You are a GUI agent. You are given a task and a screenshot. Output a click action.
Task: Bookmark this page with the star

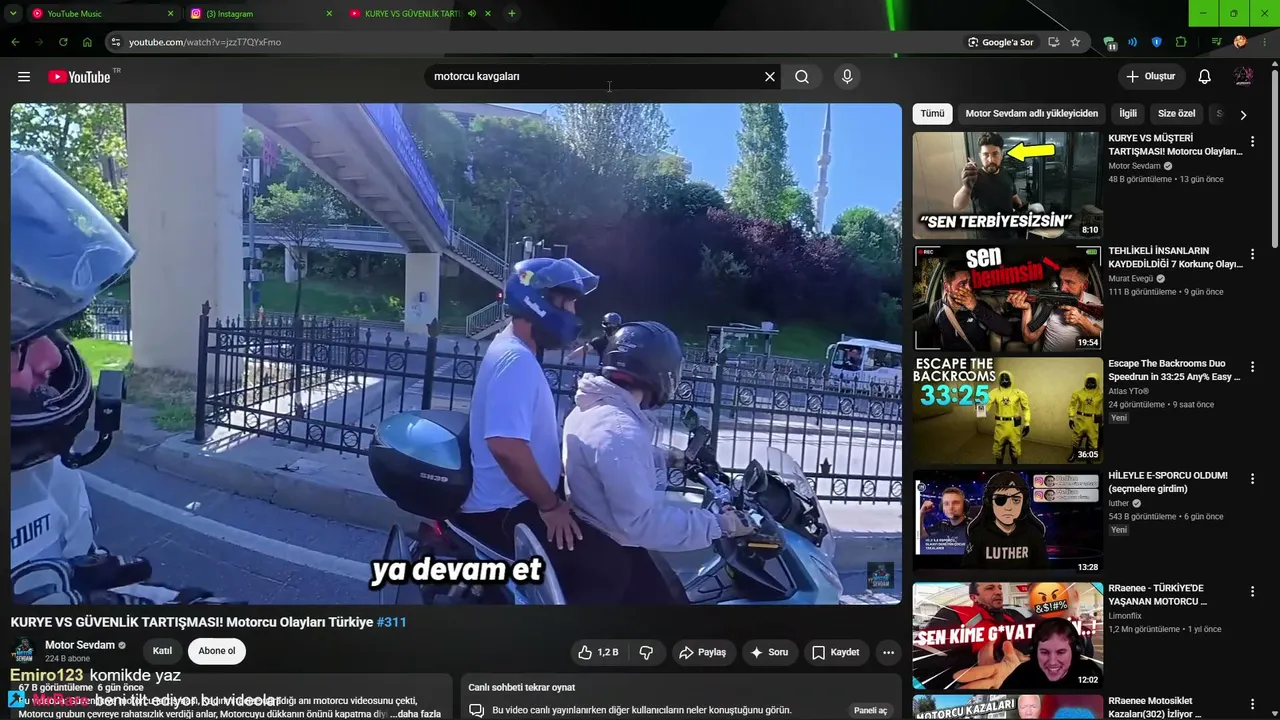pyautogui.click(x=1075, y=42)
